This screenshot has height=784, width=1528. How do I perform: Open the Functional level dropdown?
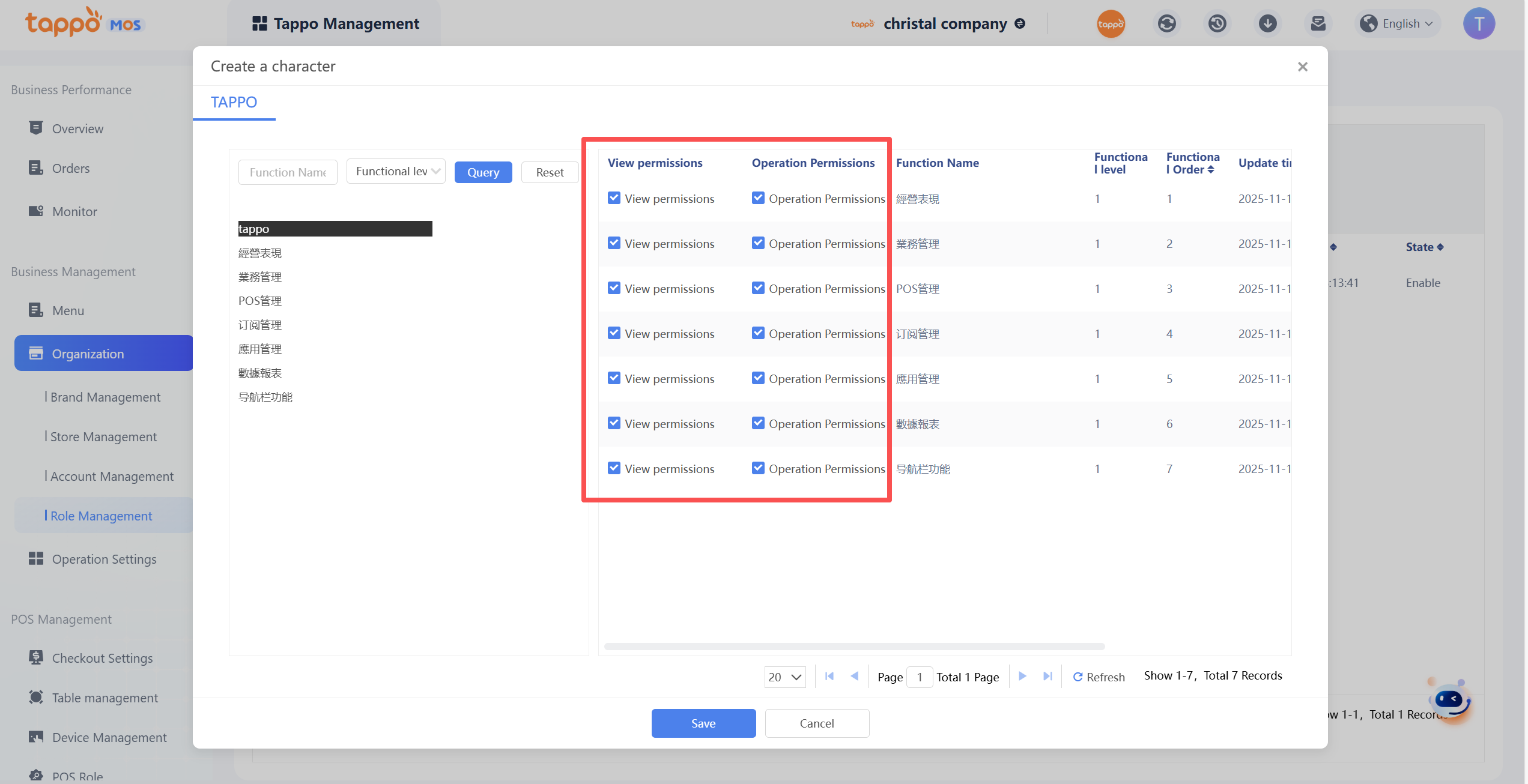coord(396,172)
